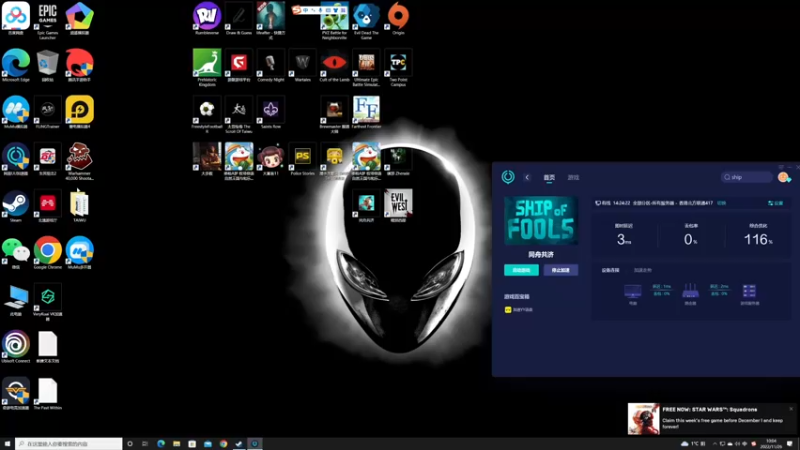
Task: Stop acceleration with the 停止加速 button
Action: tap(561, 270)
